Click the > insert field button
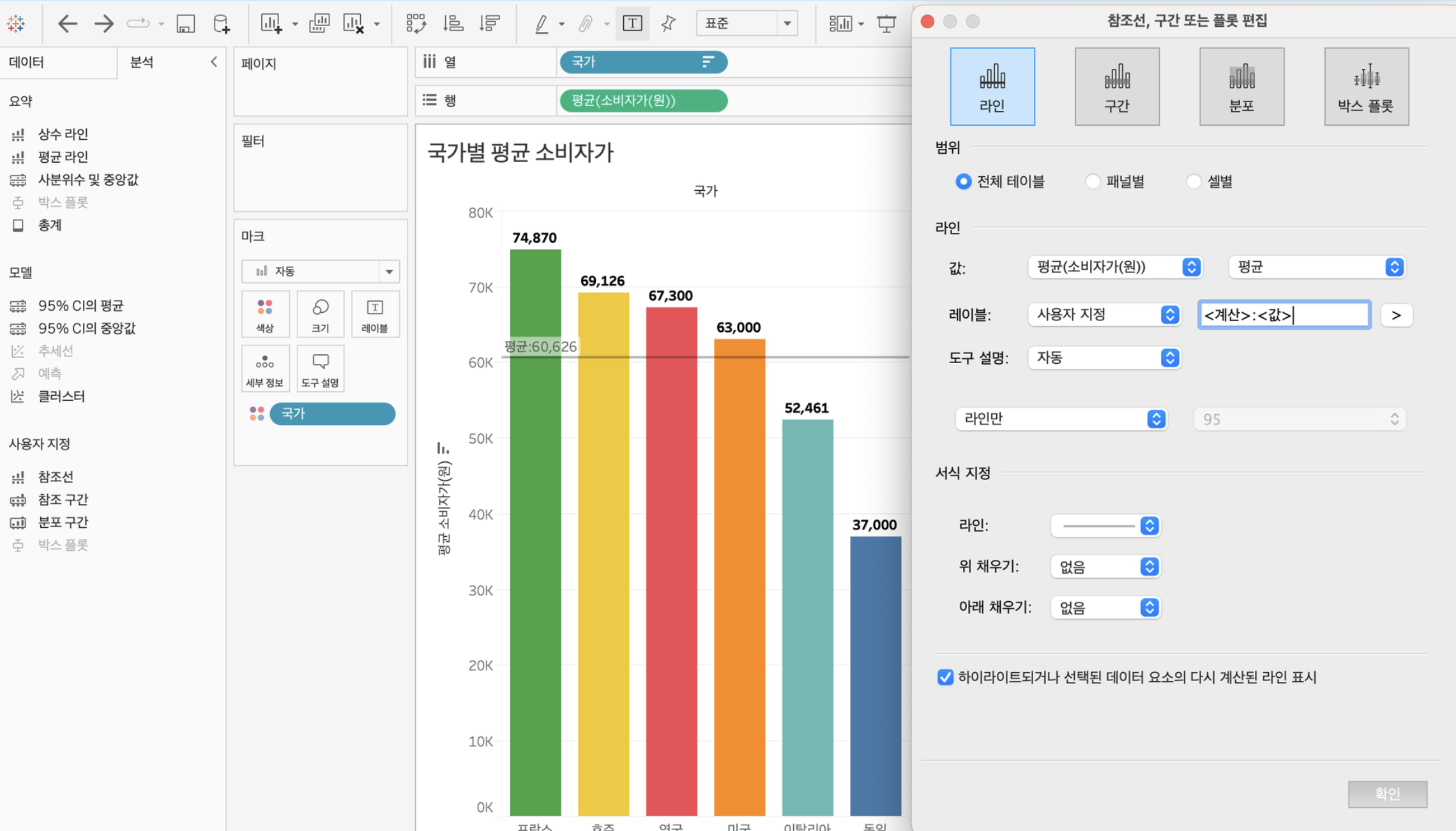This screenshot has height=831, width=1456. pyautogui.click(x=1396, y=315)
